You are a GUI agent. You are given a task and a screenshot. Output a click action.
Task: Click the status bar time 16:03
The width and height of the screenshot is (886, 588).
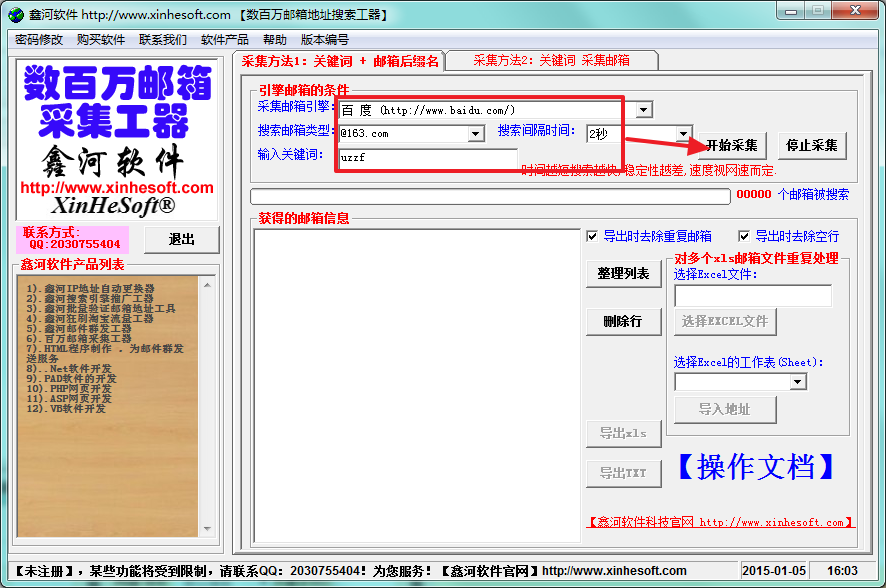coord(842,571)
